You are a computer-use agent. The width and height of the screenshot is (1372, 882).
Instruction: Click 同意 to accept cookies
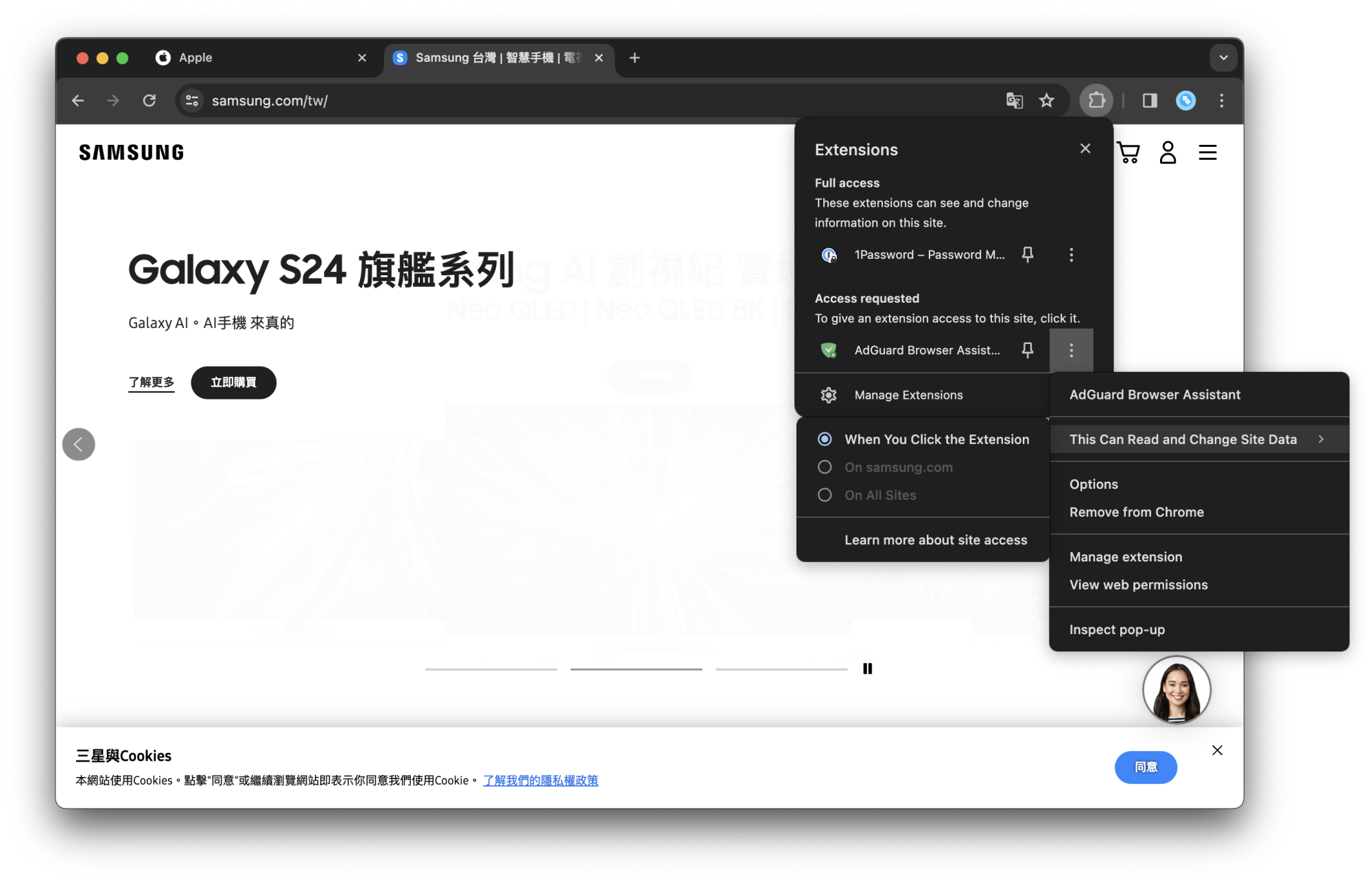[x=1146, y=767]
